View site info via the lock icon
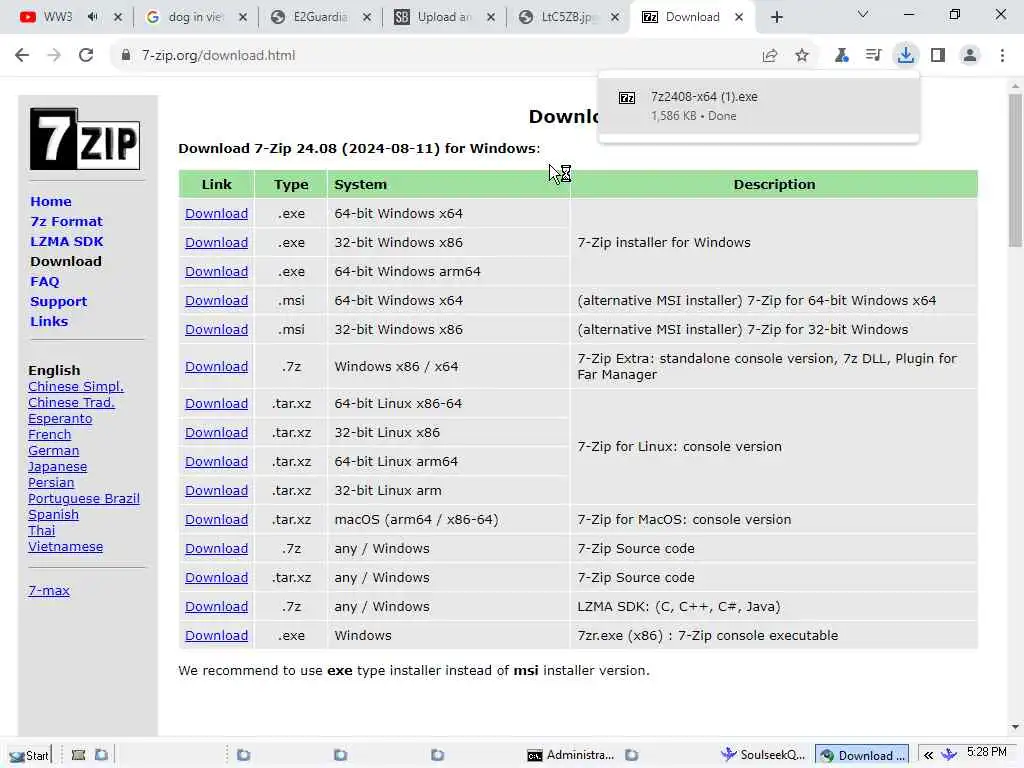 [126, 56]
